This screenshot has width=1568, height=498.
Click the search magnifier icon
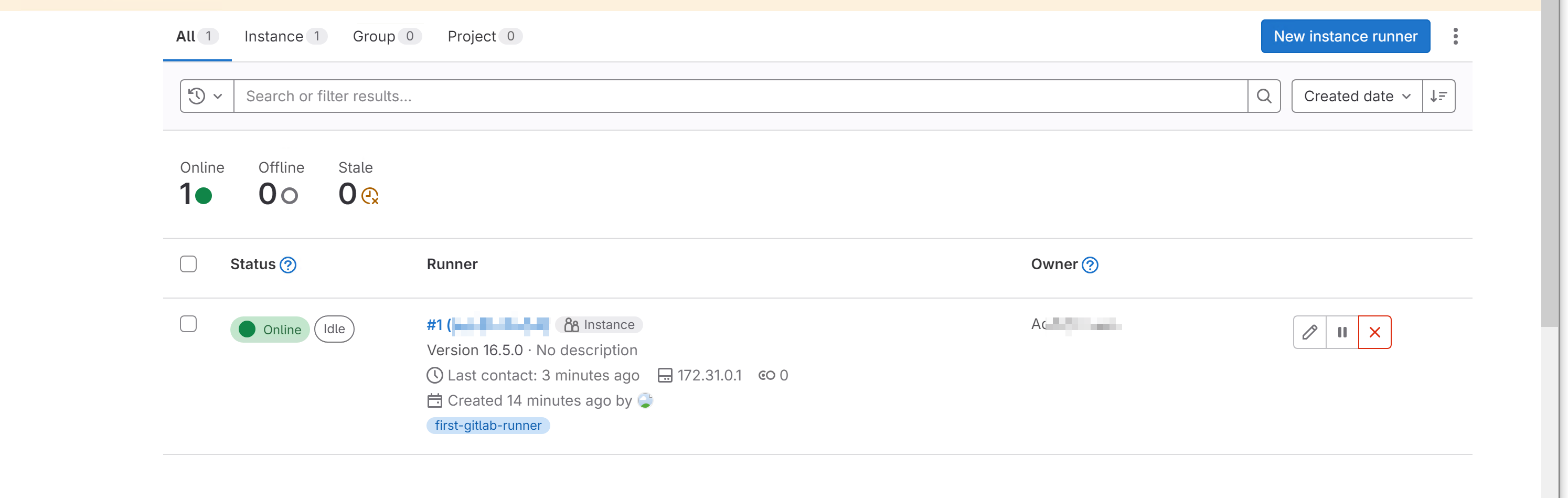pyautogui.click(x=1264, y=96)
